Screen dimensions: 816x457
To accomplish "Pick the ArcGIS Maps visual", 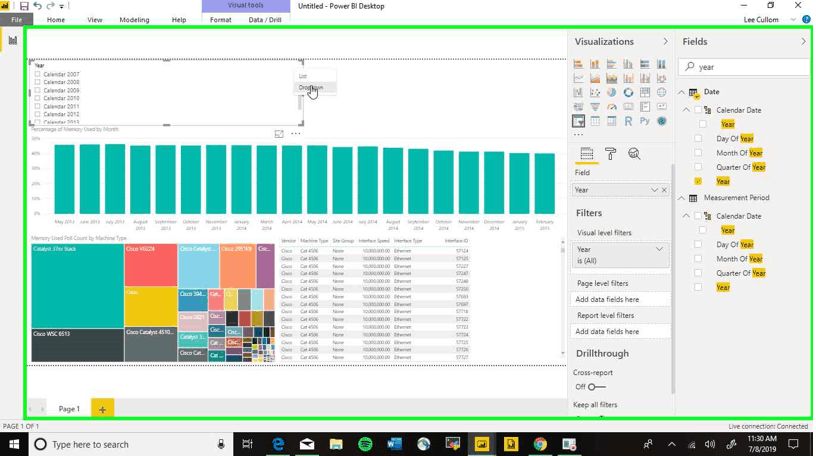I will pyautogui.click(x=661, y=121).
